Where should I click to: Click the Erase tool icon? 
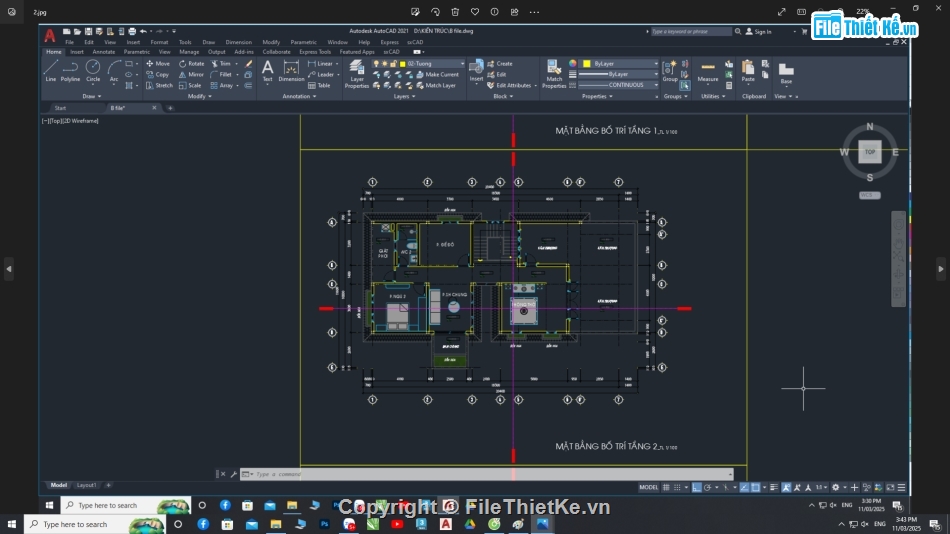(248, 64)
